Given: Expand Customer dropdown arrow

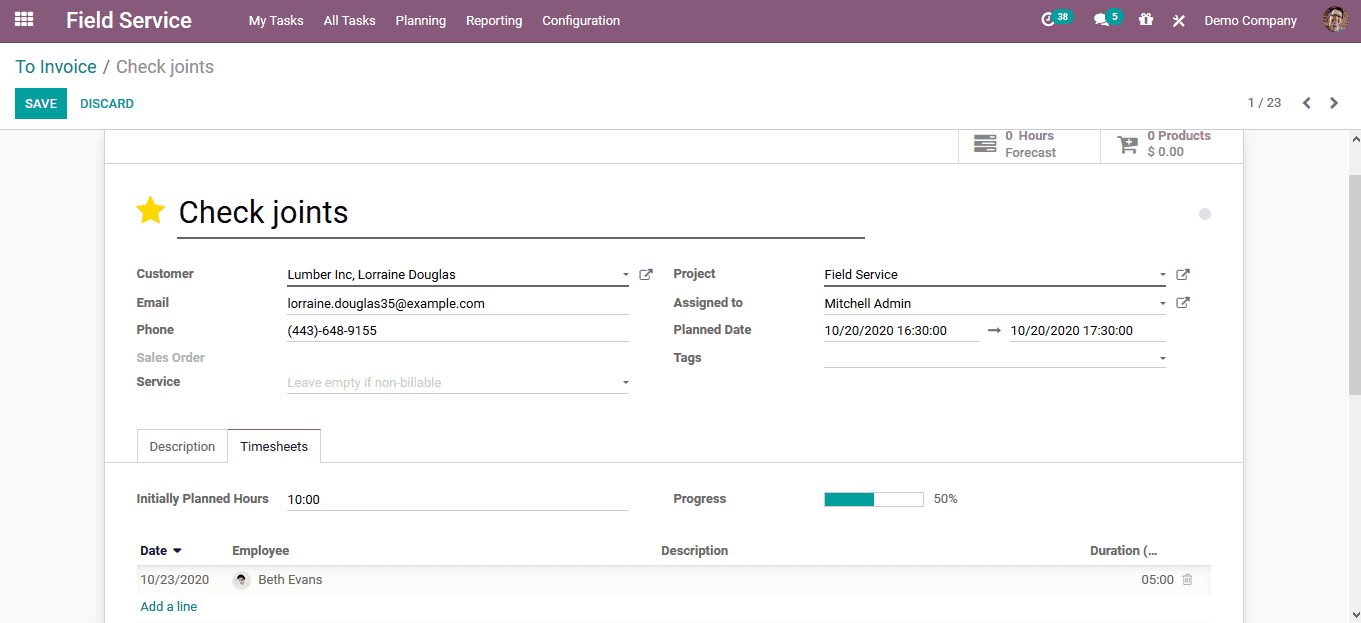Looking at the screenshot, I should [626, 274].
